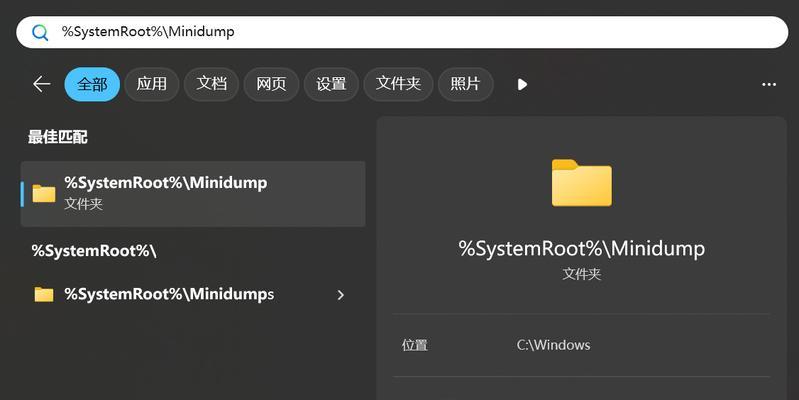Click the %SystemRoot%\Minidump search input field
The image size is (799, 400).
[402, 32]
